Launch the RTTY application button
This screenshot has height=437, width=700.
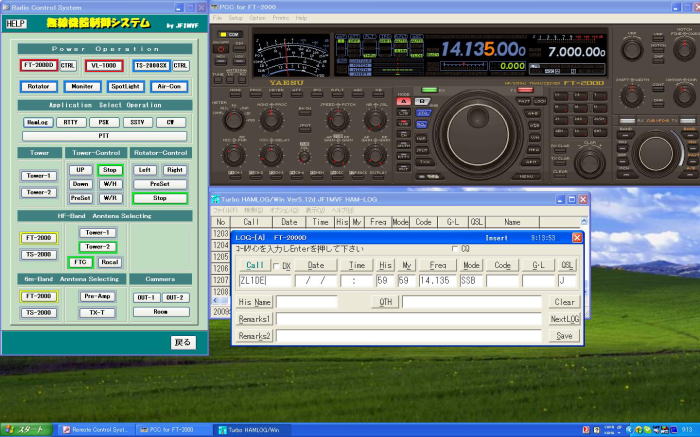tap(71, 122)
